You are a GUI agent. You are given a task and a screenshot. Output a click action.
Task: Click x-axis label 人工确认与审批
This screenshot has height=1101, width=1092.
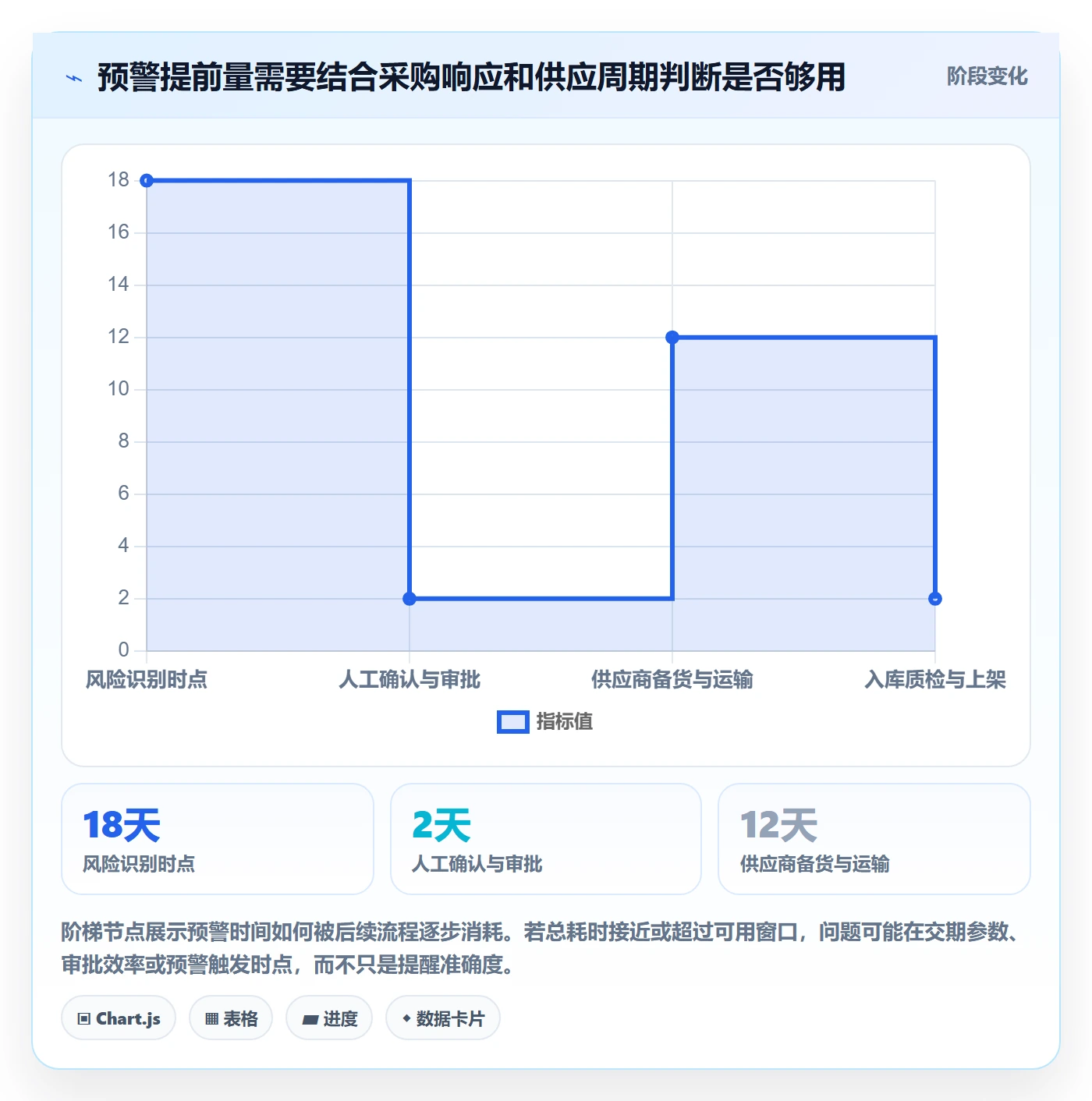409,680
